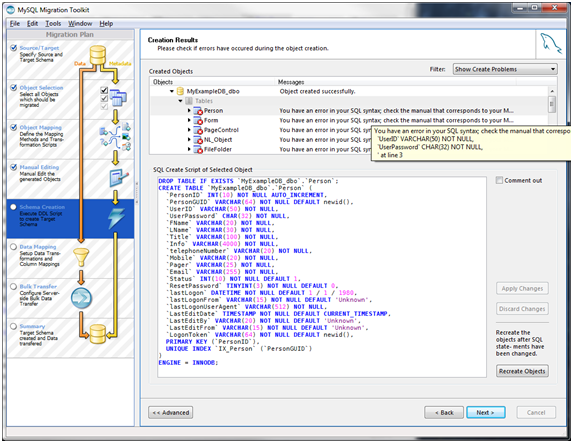Select the Person table row text
This screenshot has height=443, width=573.
(x=213, y=110)
